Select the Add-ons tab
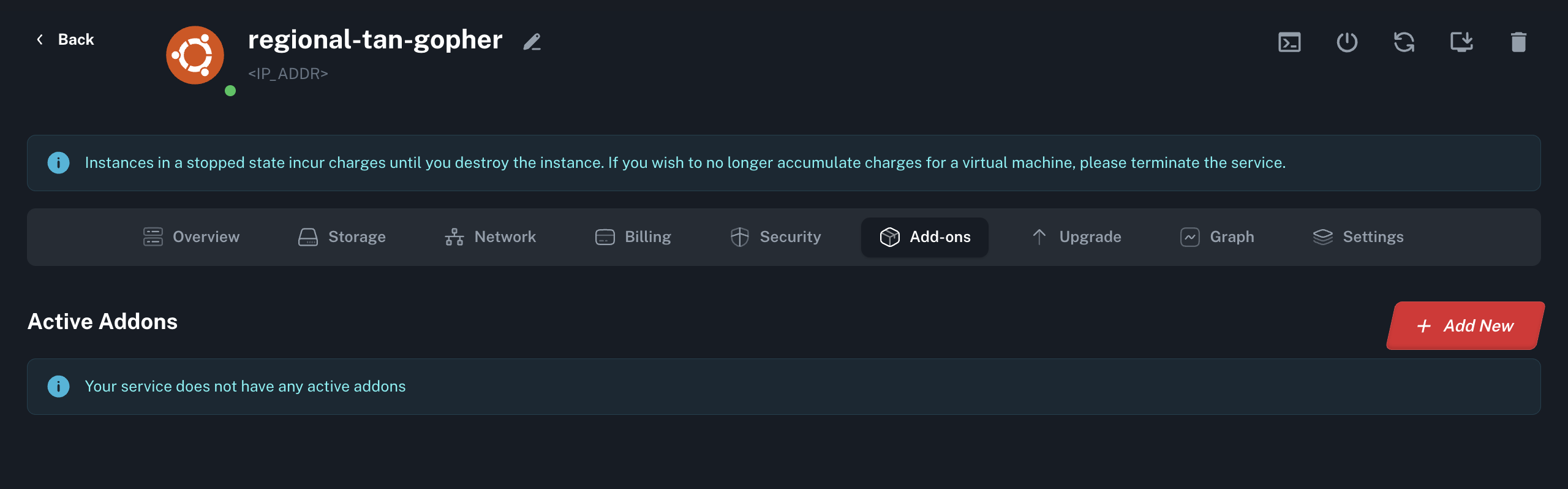The width and height of the screenshot is (1568, 489). coord(925,237)
